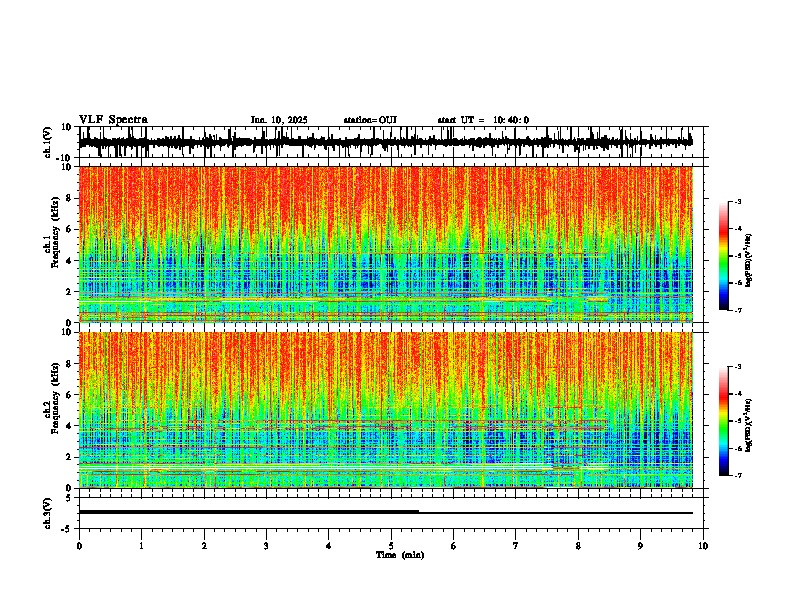
Task: Click the ch.3 voltage line trace
Action: (385, 513)
